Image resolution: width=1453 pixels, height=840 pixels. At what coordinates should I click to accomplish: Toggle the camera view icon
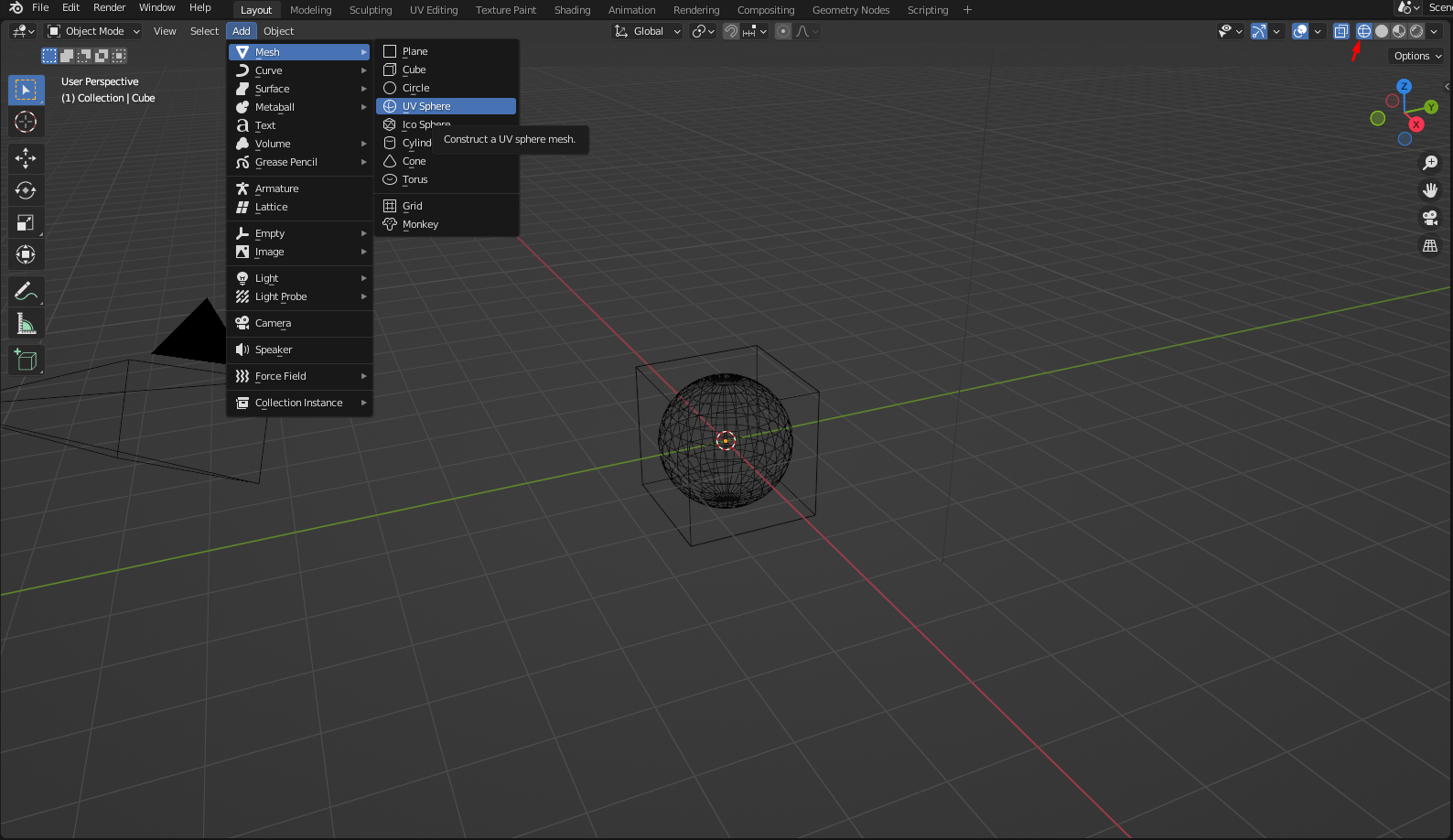point(1430,218)
